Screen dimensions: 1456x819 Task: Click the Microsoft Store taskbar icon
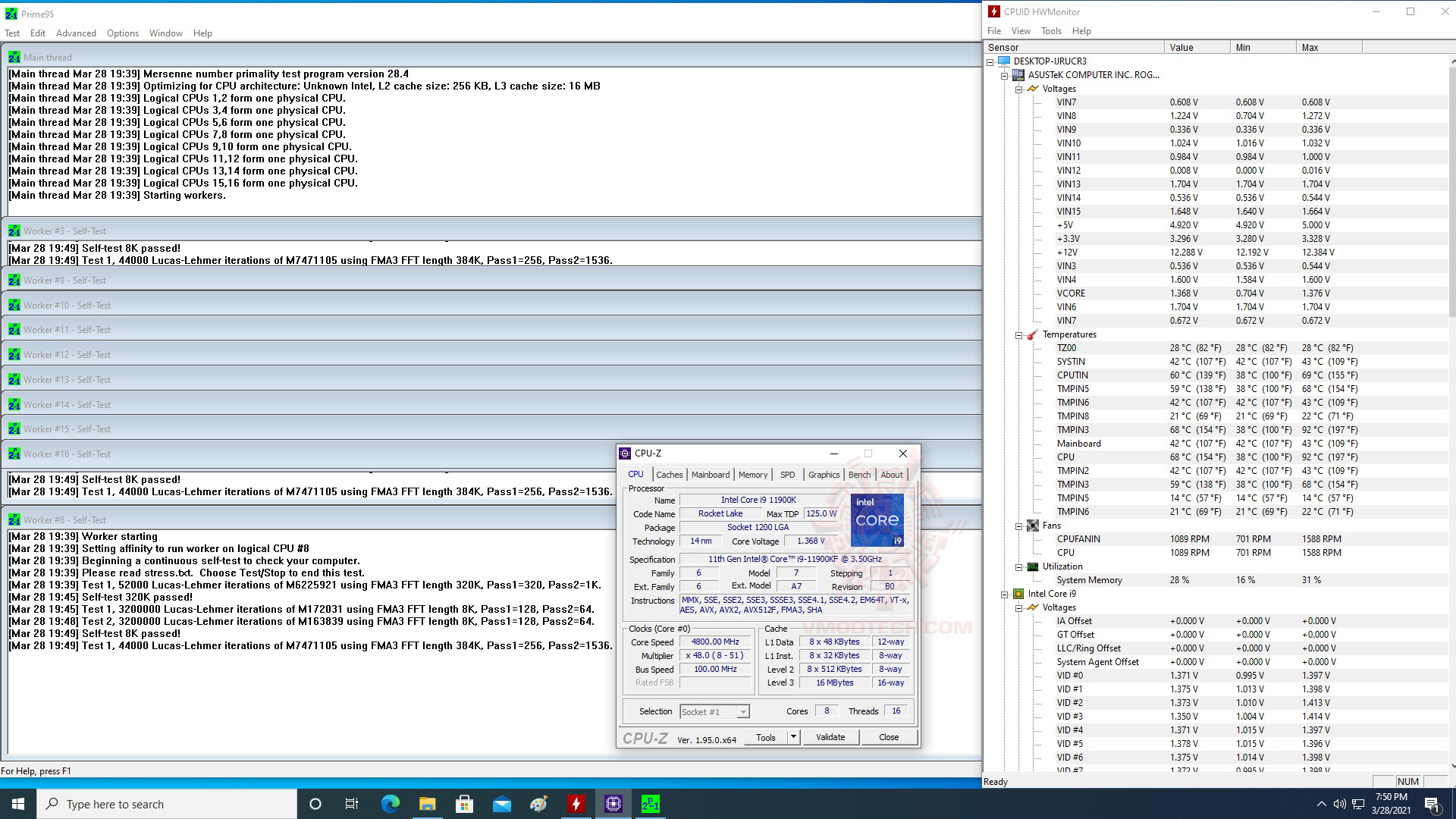[x=464, y=804]
